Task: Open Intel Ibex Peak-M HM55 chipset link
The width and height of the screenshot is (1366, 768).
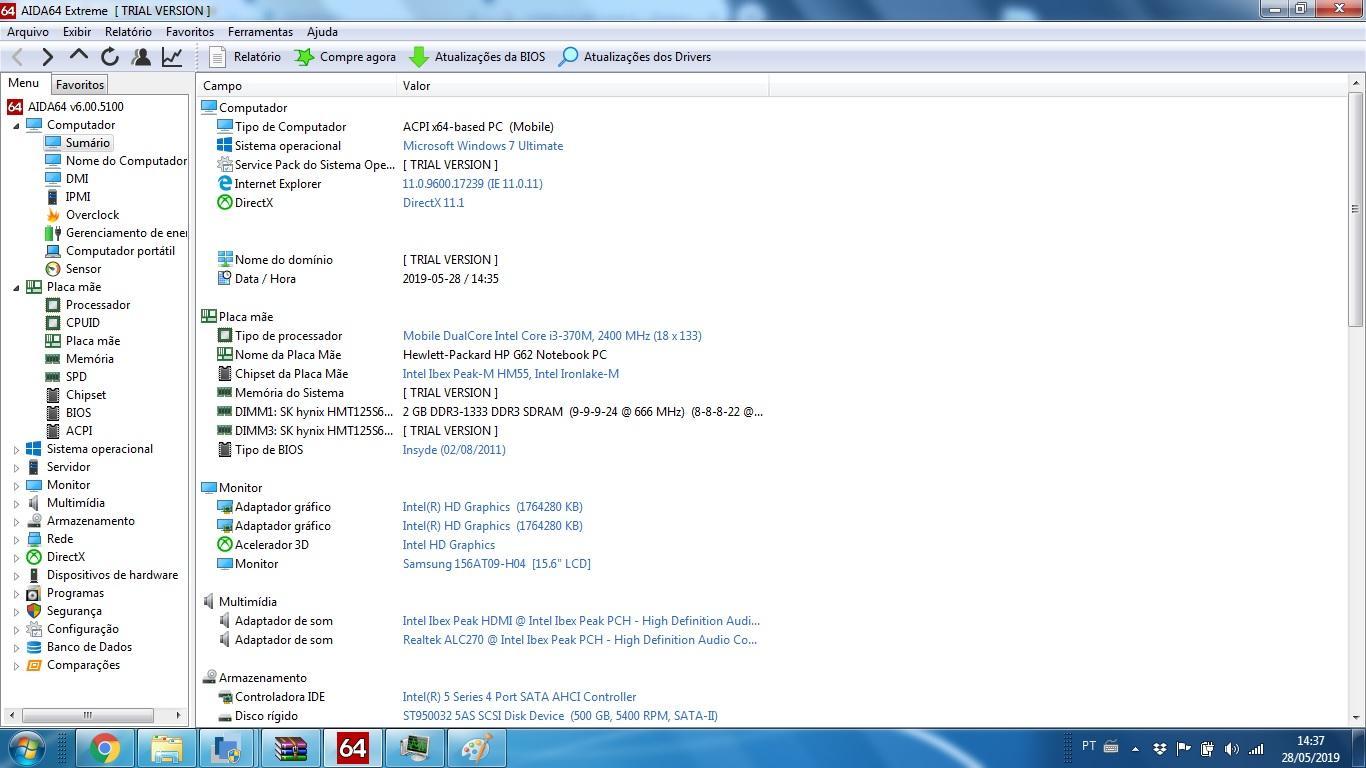Action: 510,374
